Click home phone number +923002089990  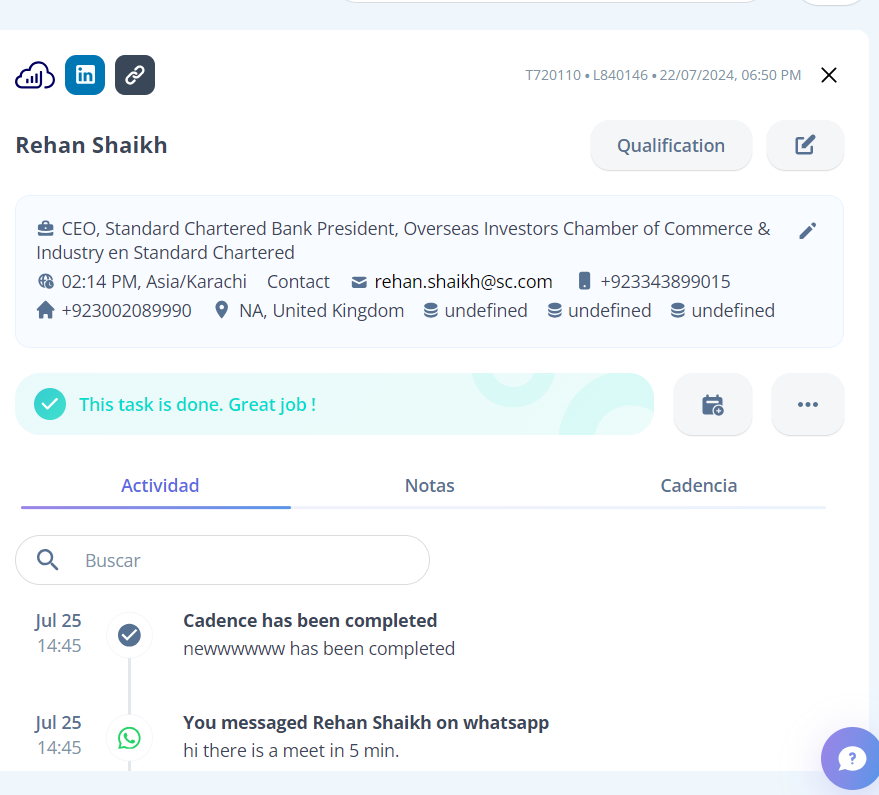click(x=126, y=311)
